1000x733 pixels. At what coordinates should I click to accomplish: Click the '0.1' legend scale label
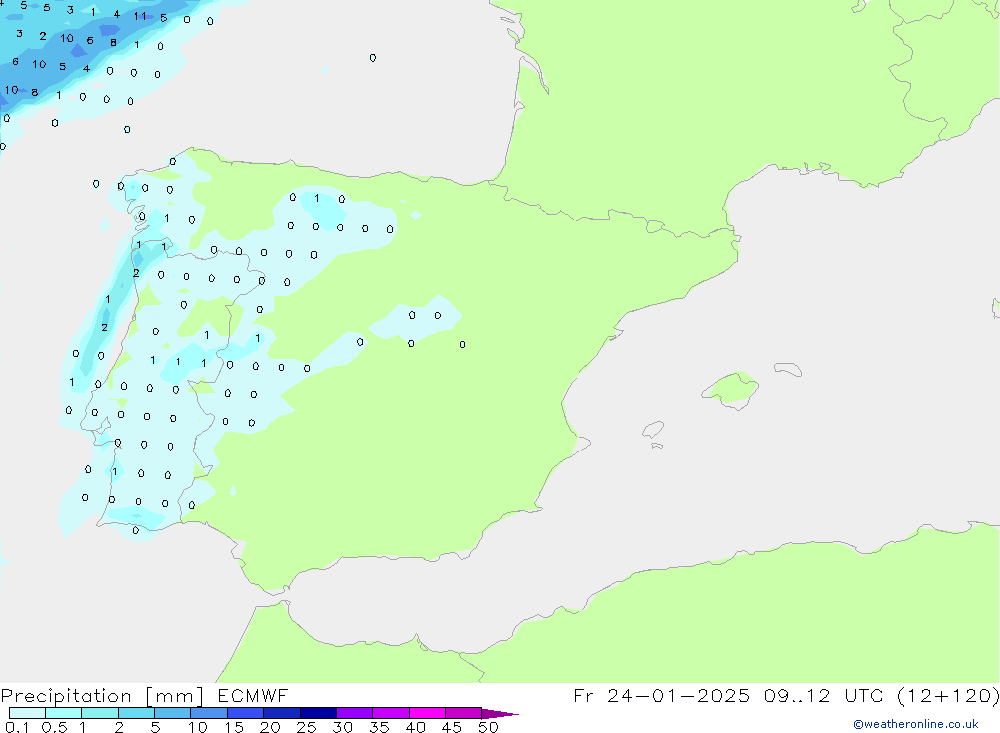pyautogui.click(x=17, y=727)
